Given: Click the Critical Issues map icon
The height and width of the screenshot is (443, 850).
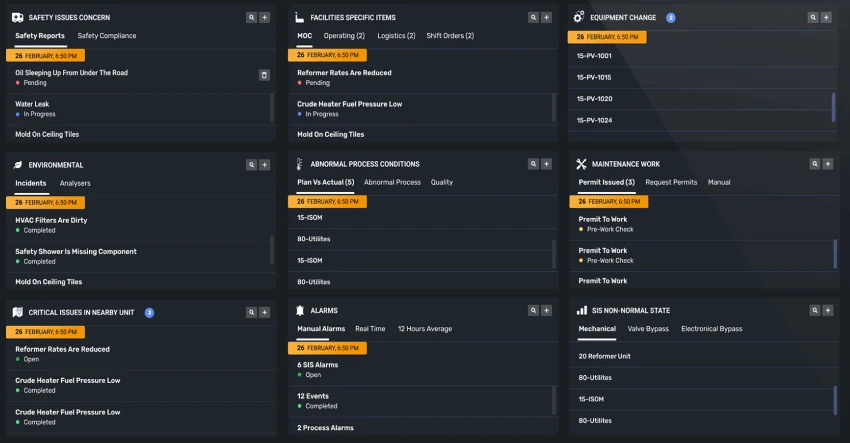Looking at the screenshot, I should click(x=17, y=312).
